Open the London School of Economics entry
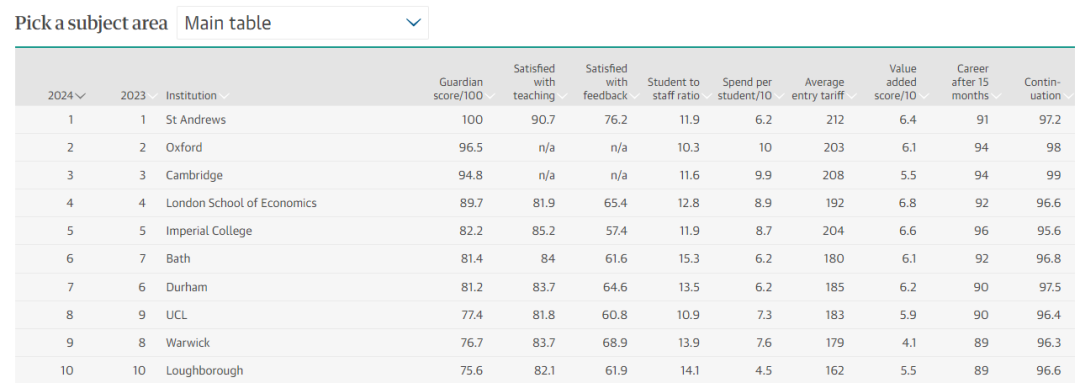Screen dimensions: 1080x383 (x=241, y=203)
